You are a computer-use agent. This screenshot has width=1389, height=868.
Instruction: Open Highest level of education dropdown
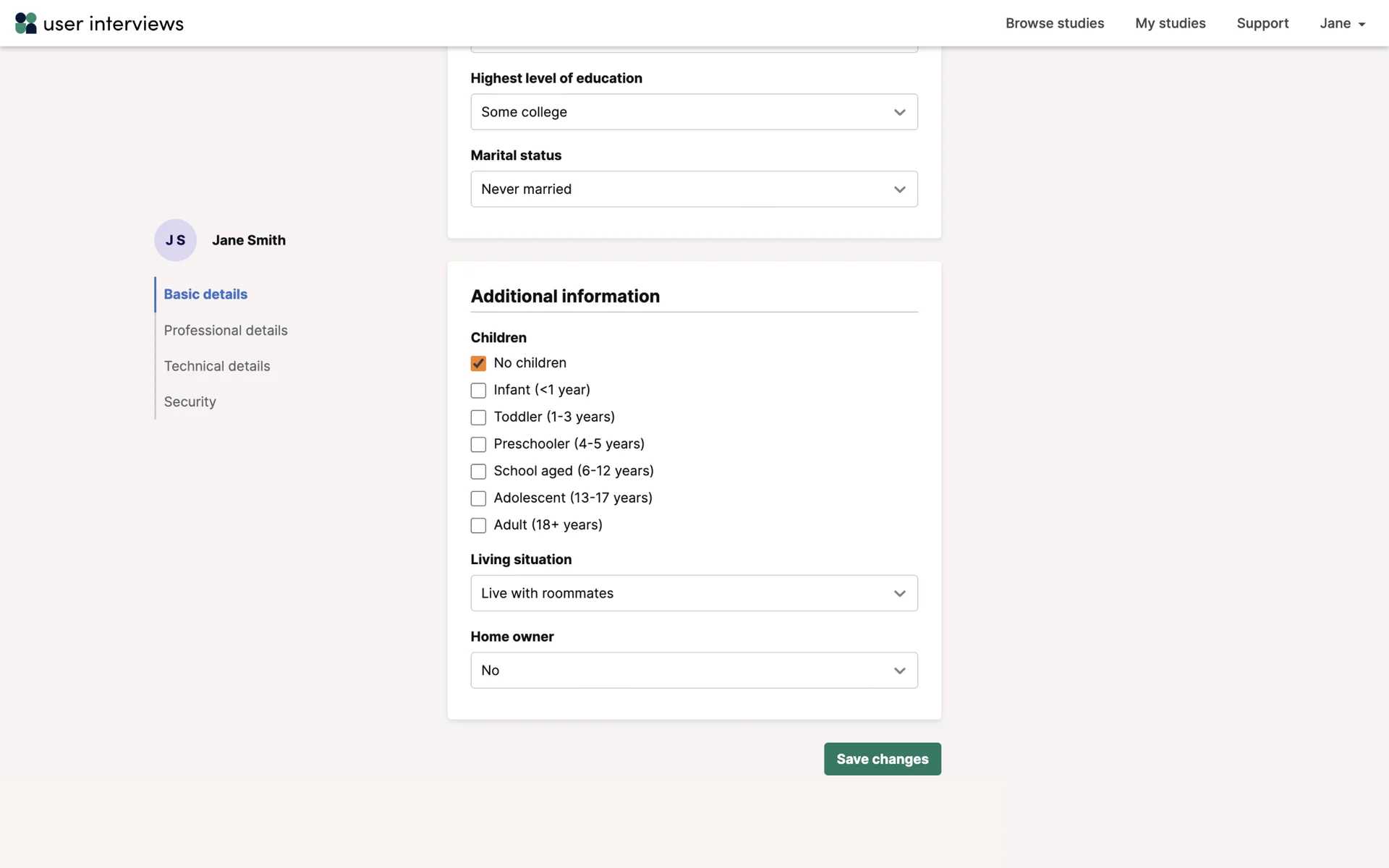tap(694, 112)
